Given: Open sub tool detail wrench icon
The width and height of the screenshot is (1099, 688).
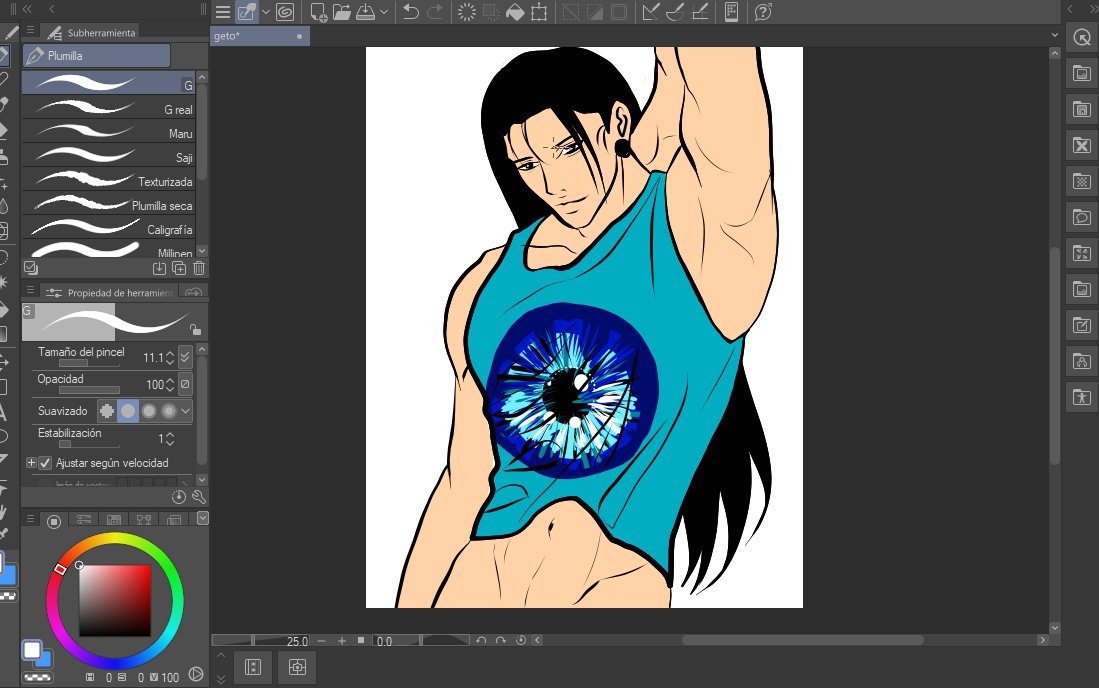Looking at the screenshot, I should [199, 497].
